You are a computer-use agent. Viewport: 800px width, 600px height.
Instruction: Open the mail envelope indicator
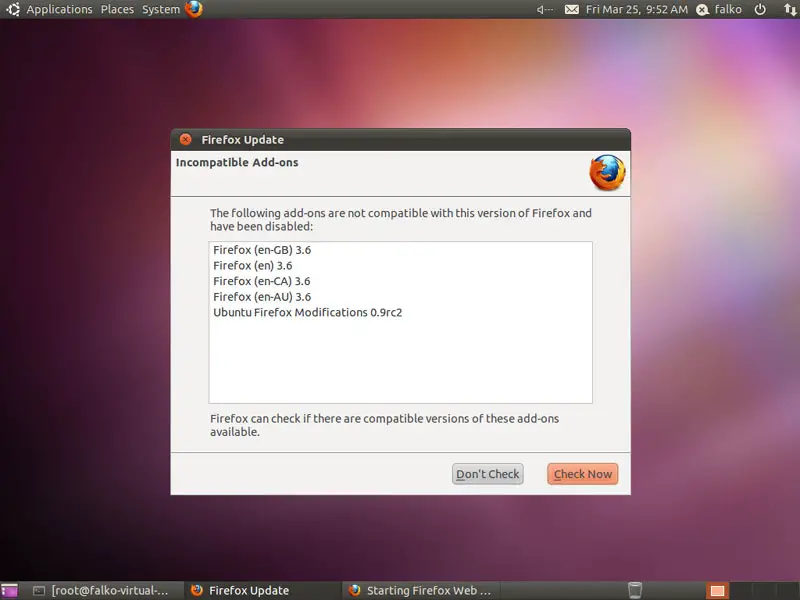(x=571, y=9)
